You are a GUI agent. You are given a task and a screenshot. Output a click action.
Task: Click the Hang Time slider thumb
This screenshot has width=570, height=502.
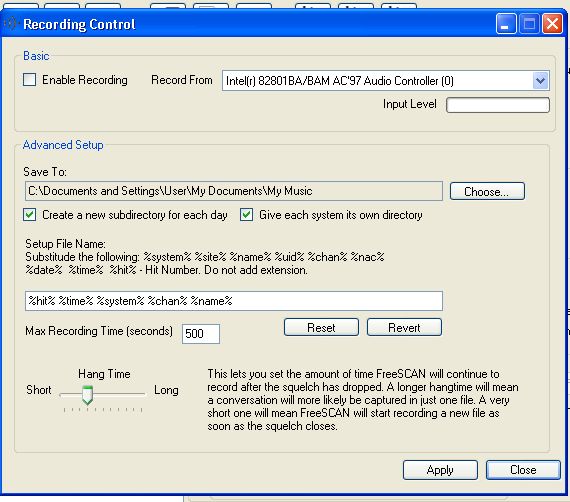click(x=87, y=395)
